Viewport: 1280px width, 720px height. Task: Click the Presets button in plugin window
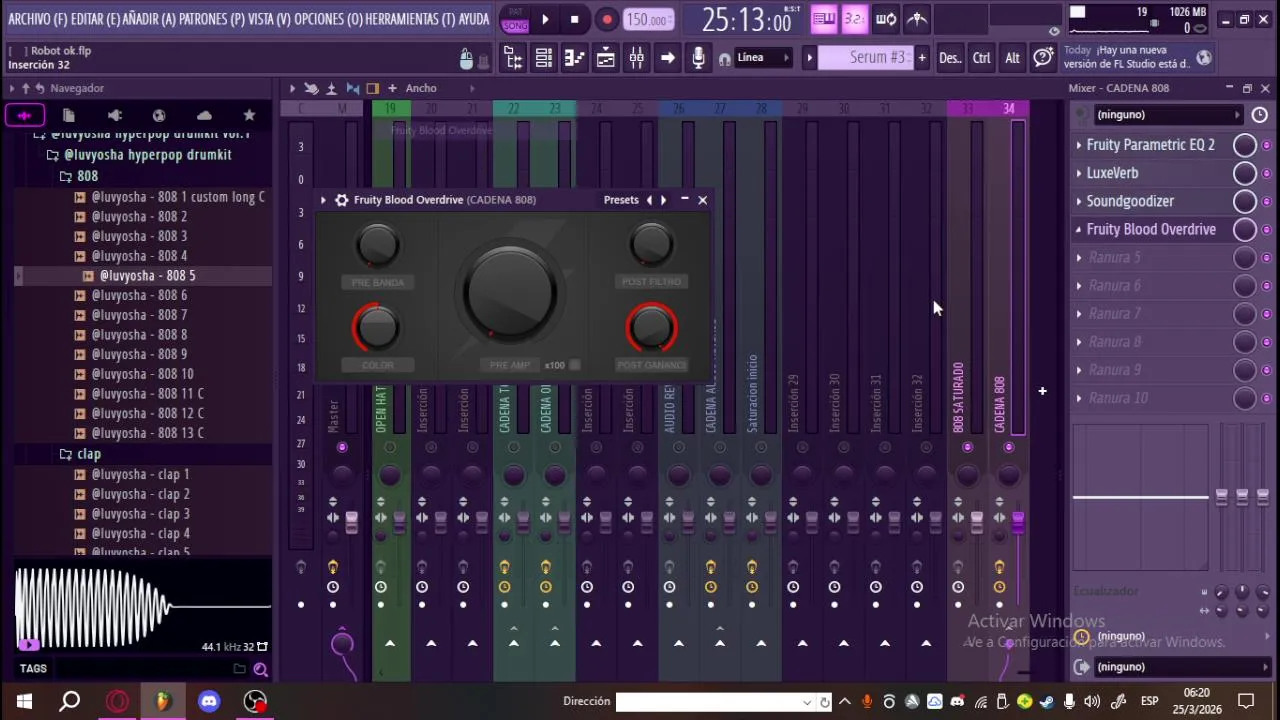[x=621, y=200]
